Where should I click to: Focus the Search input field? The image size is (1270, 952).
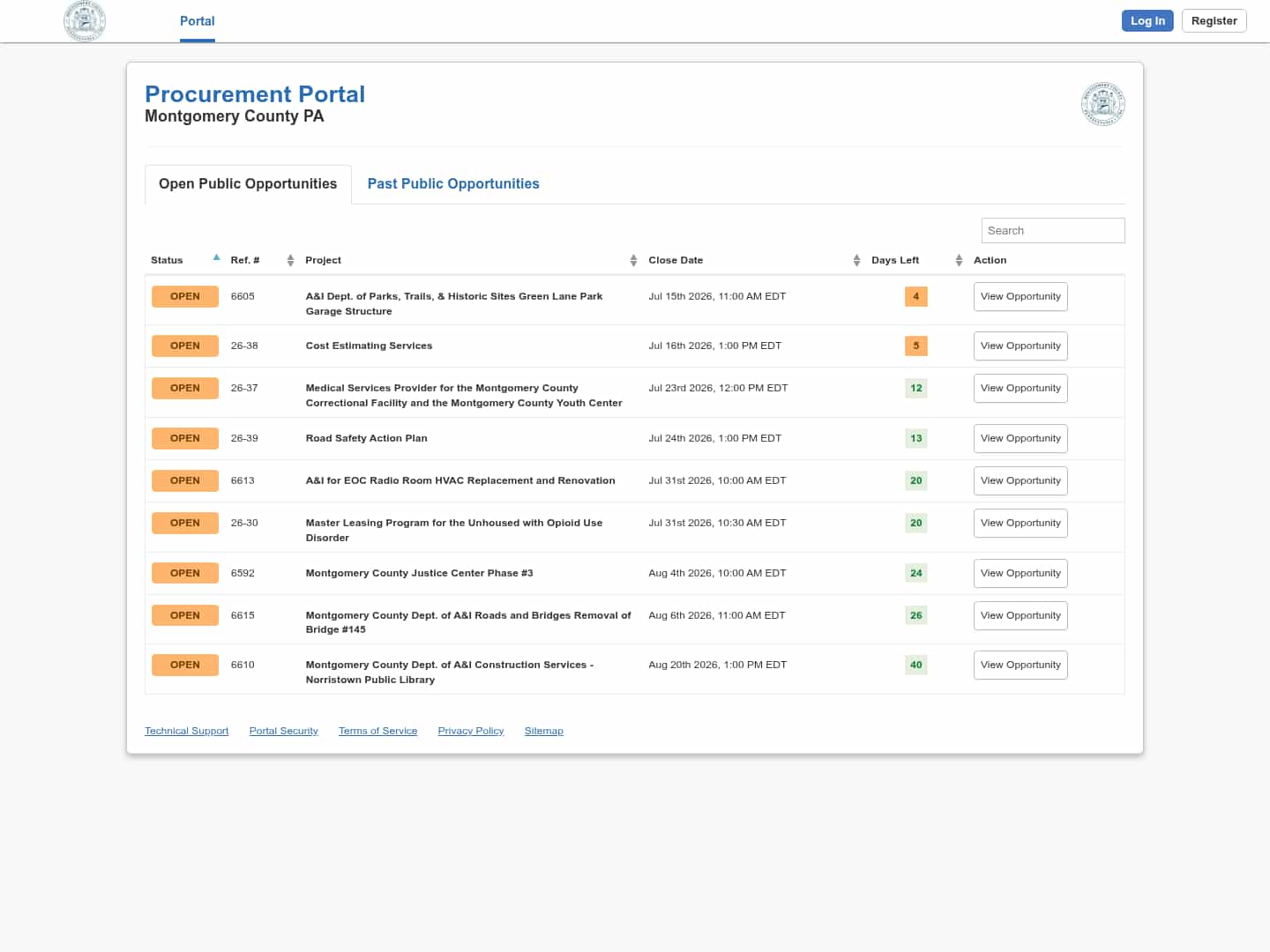pos(1053,230)
